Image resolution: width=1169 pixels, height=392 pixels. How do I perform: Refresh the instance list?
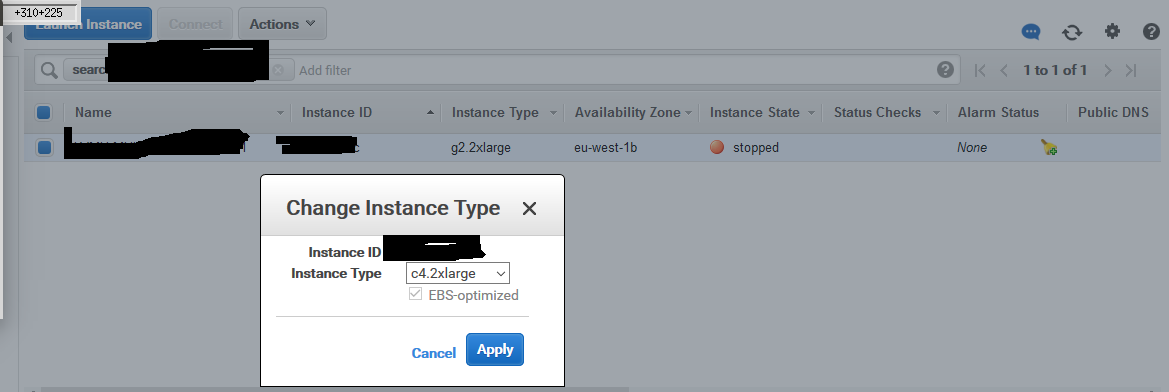[1071, 32]
